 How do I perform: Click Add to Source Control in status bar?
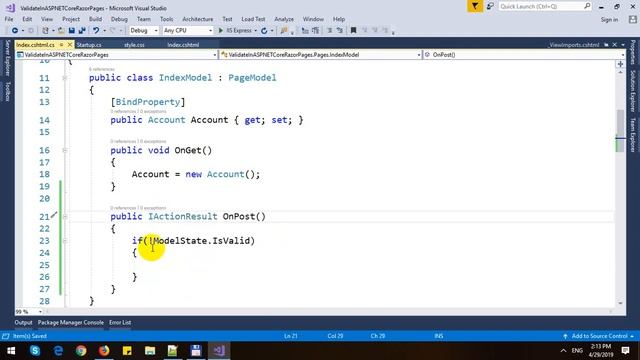tap(599, 336)
